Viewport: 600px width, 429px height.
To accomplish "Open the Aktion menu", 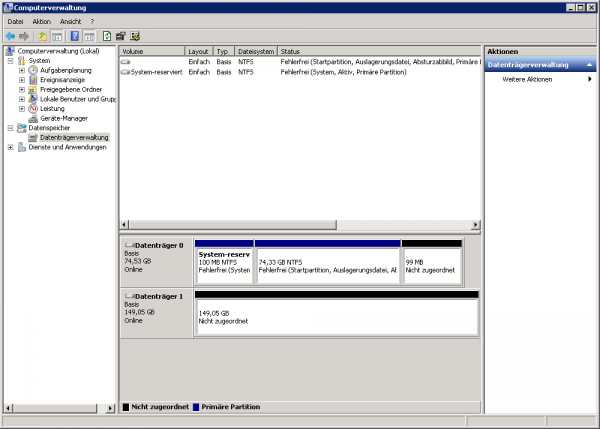I will coord(41,20).
